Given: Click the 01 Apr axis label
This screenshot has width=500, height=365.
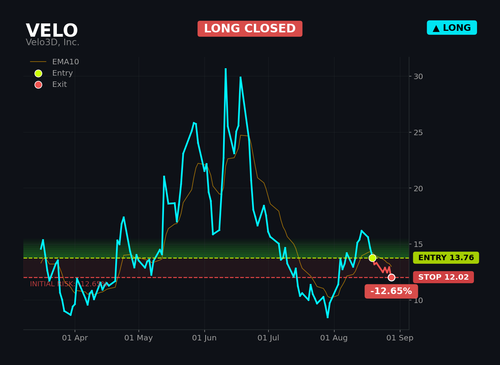Looking at the screenshot, I should point(75,338).
